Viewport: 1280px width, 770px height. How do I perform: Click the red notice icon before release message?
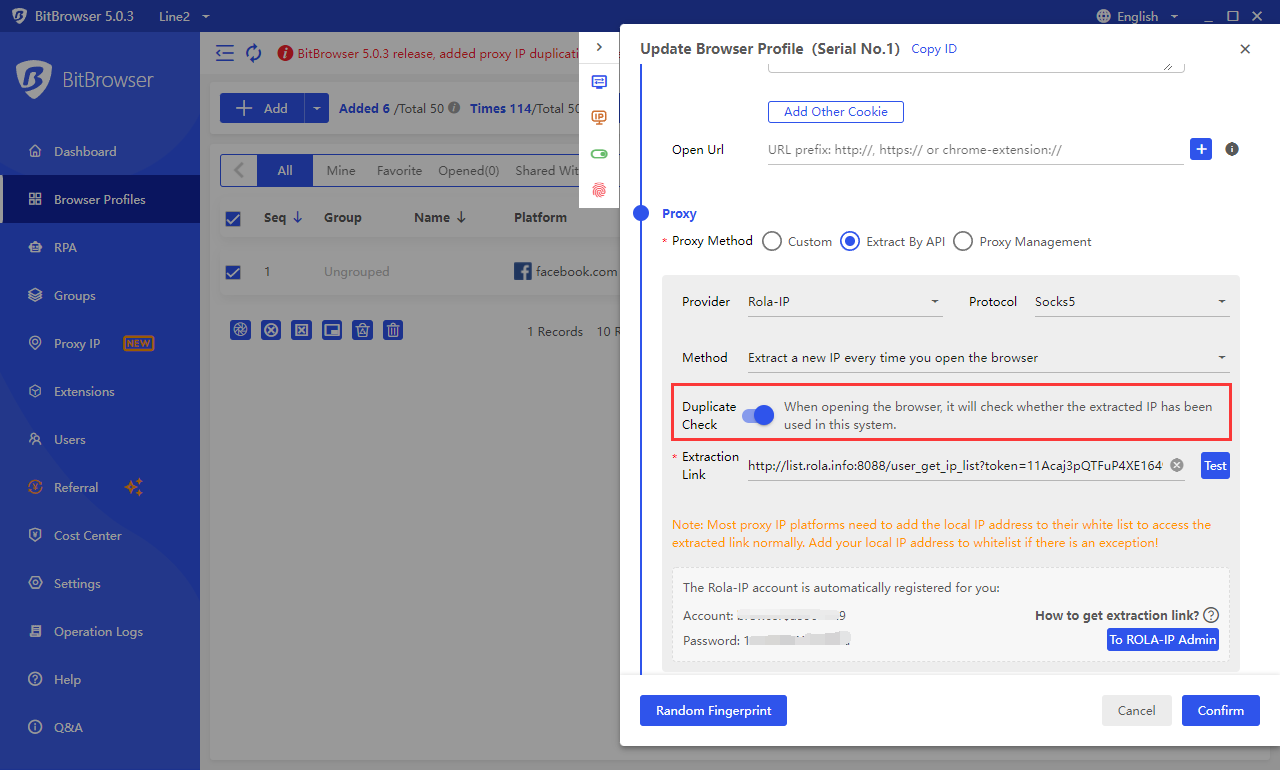tap(285, 53)
